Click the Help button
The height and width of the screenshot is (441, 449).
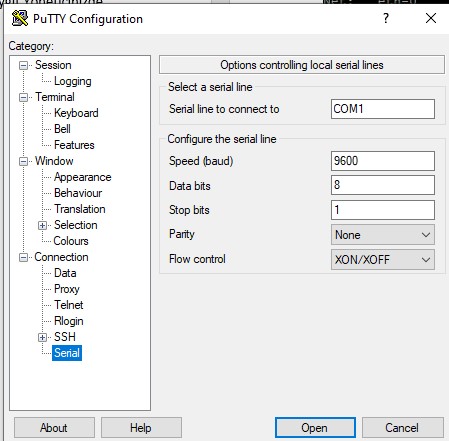click(x=141, y=428)
